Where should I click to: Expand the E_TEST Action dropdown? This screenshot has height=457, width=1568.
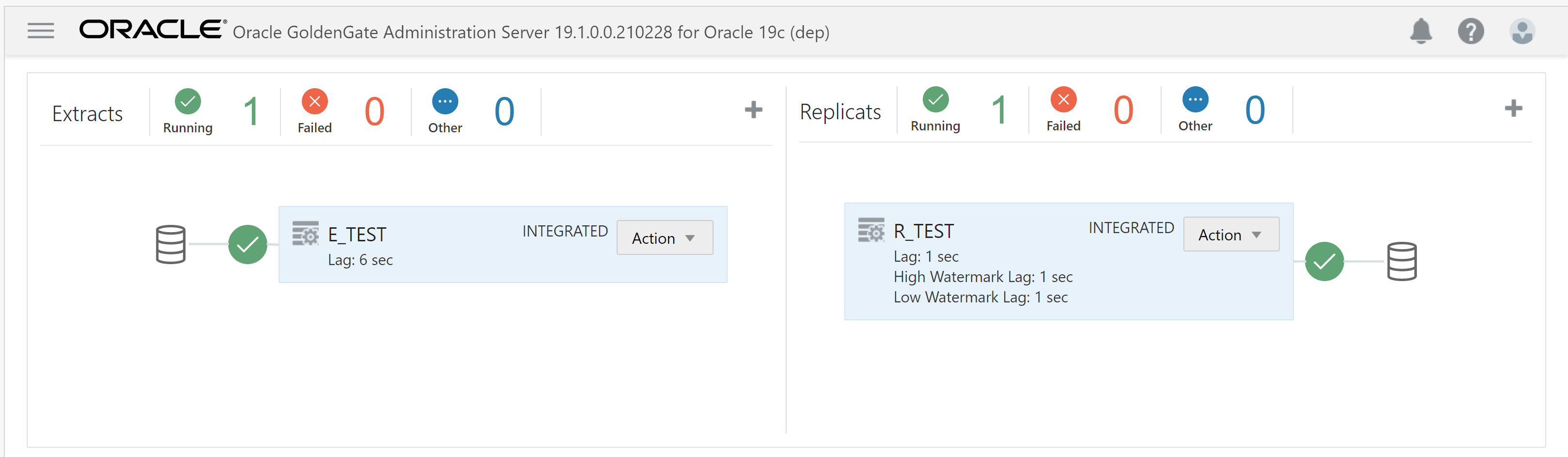664,237
